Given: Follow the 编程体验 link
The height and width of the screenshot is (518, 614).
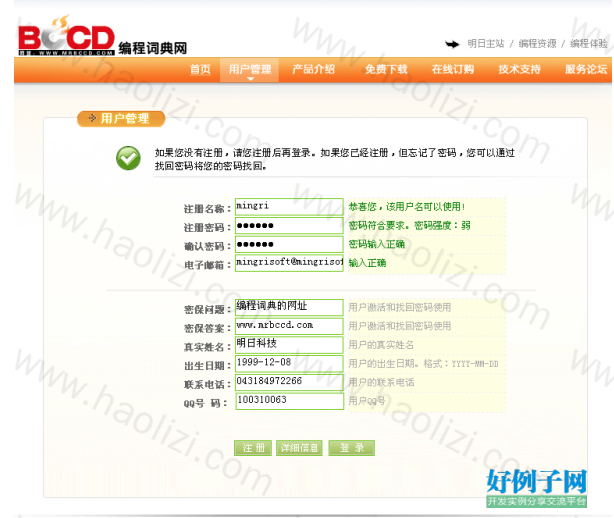Looking at the screenshot, I should pos(589,43).
